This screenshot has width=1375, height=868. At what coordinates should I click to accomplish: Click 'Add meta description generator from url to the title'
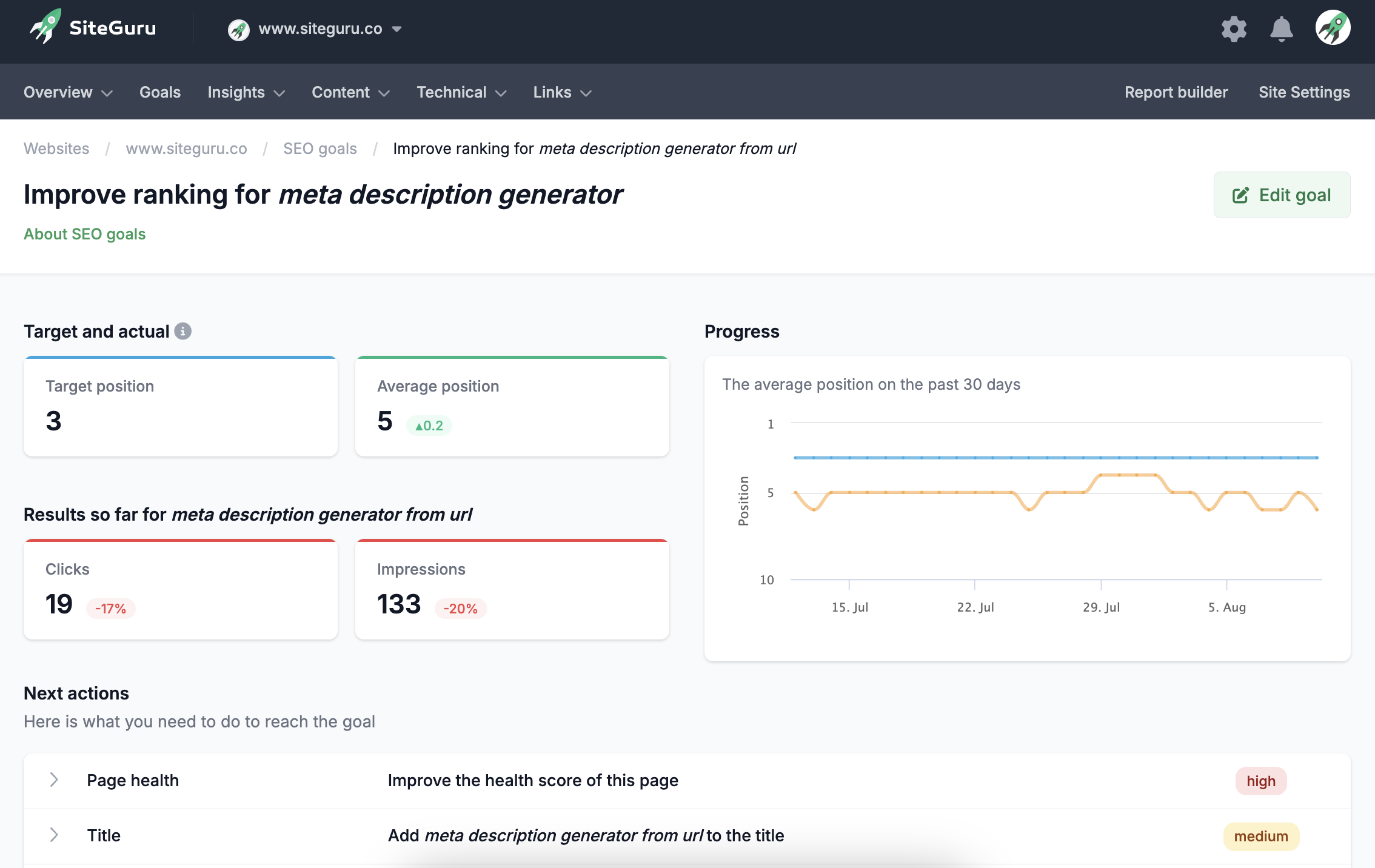pos(586,836)
